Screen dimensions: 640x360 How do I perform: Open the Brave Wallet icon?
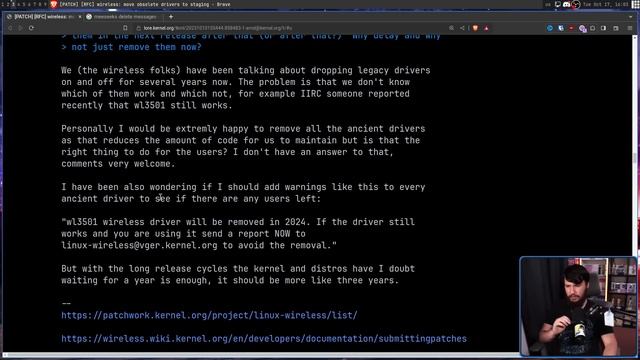click(616, 28)
